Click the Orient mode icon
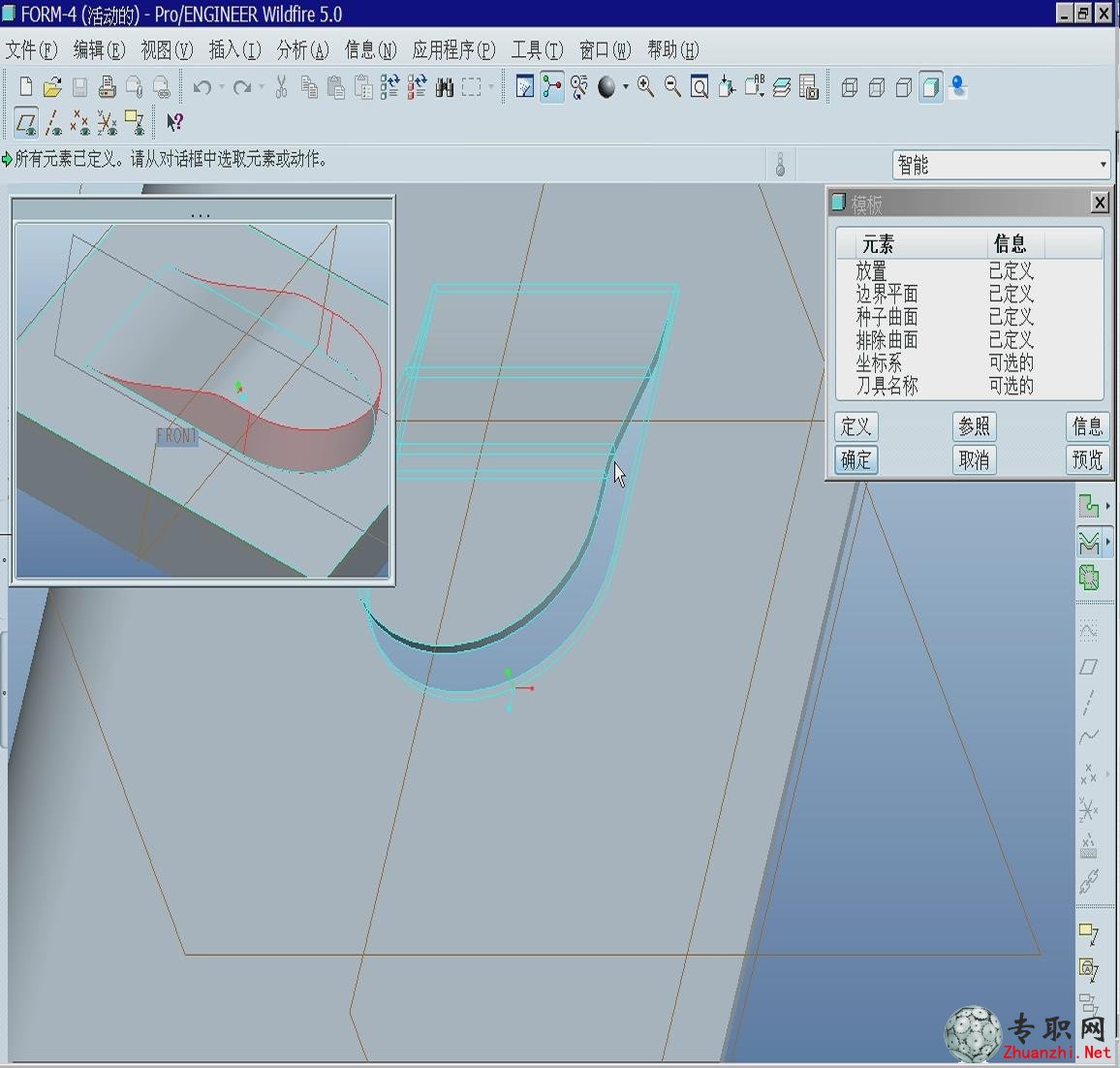 pyautogui.click(x=579, y=87)
